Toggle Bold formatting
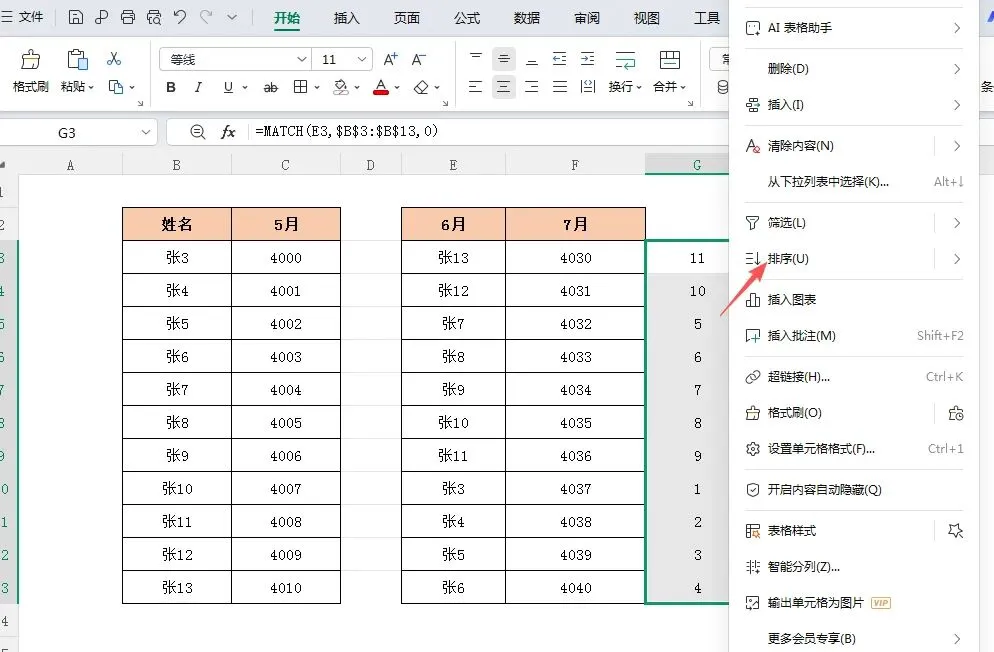 click(x=171, y=87)
